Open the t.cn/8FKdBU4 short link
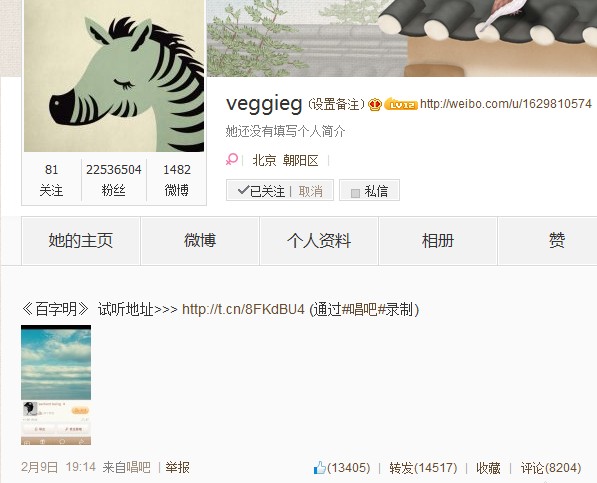 point(243,309)
